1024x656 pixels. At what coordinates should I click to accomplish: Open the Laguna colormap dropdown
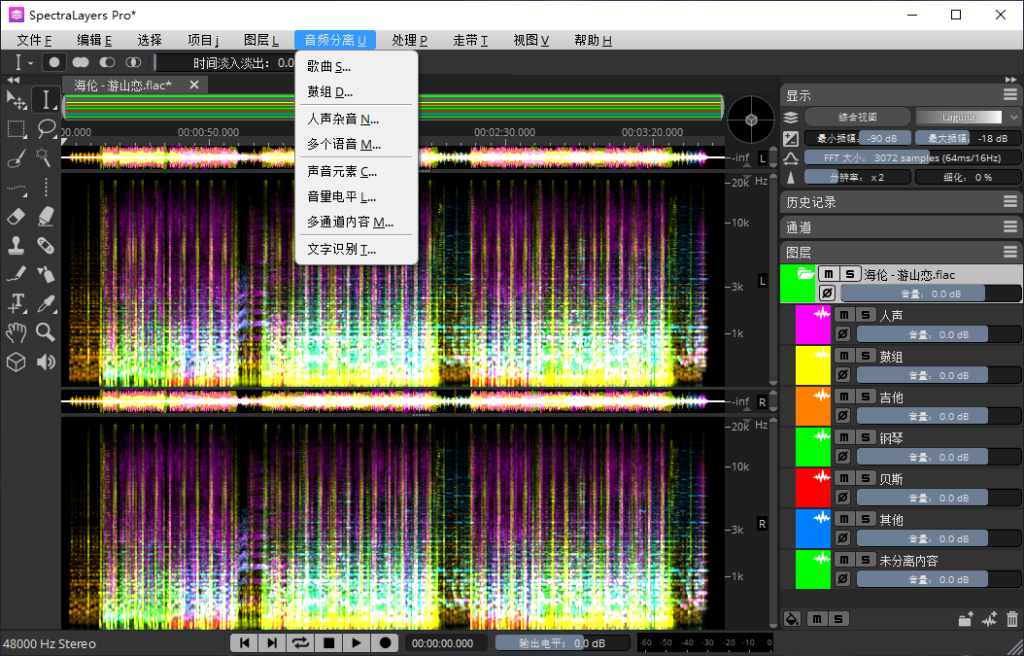click(x=968, y=118)
